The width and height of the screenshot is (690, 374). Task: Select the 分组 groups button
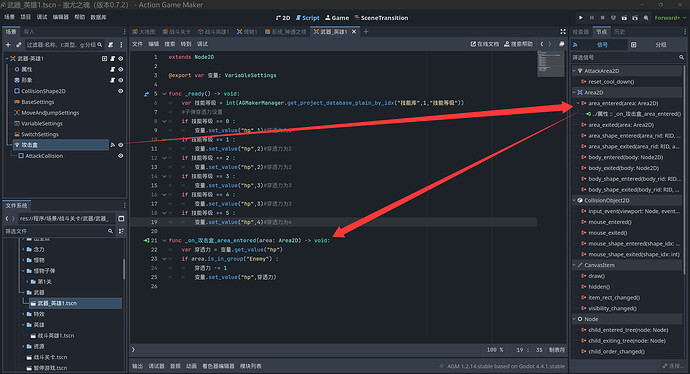point(657,44)
